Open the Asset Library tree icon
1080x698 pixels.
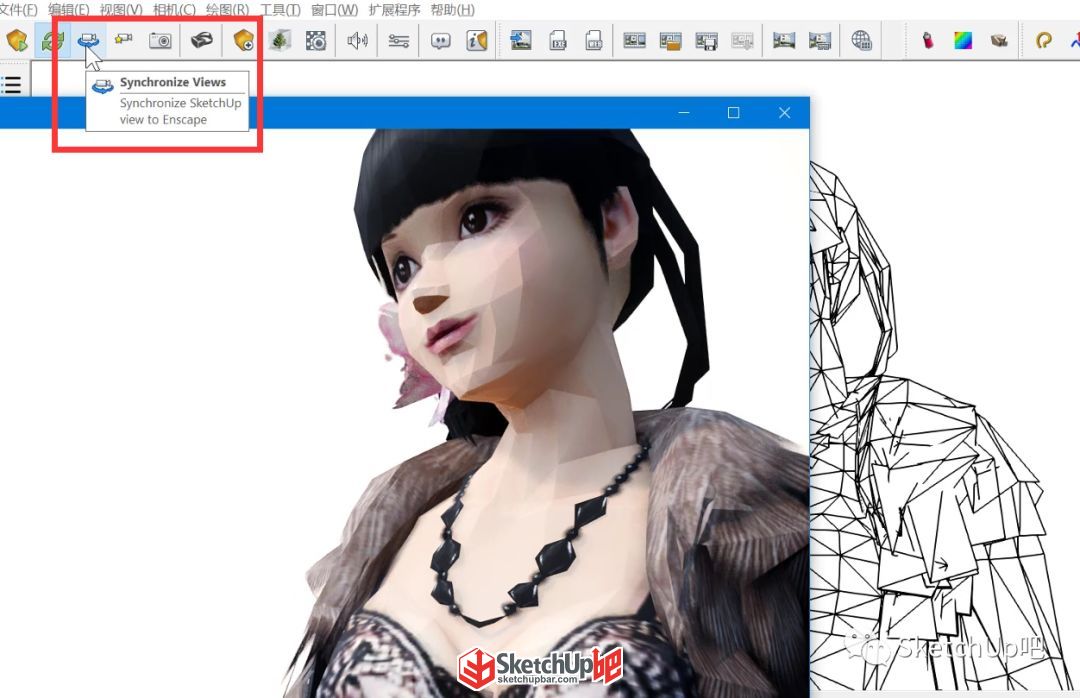pyautogui.click(x=279, y=41)
